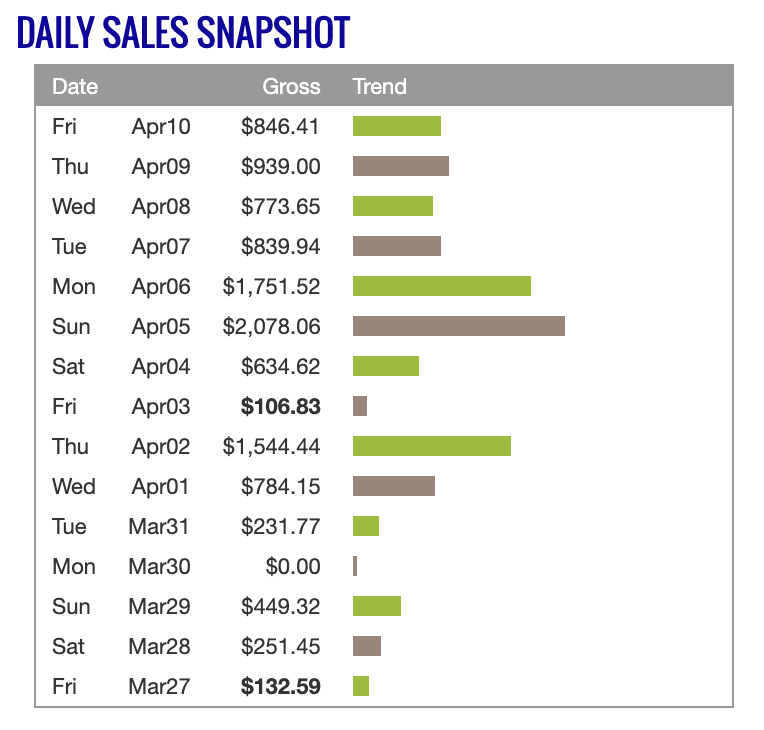Click the $839.94 gross value

[280, 246]
